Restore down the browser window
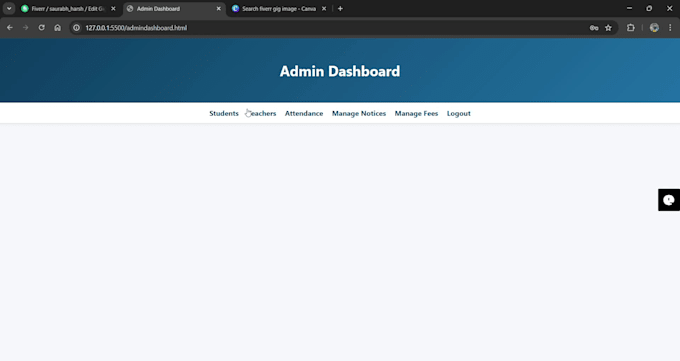680x361 pixels. point(649,8)
